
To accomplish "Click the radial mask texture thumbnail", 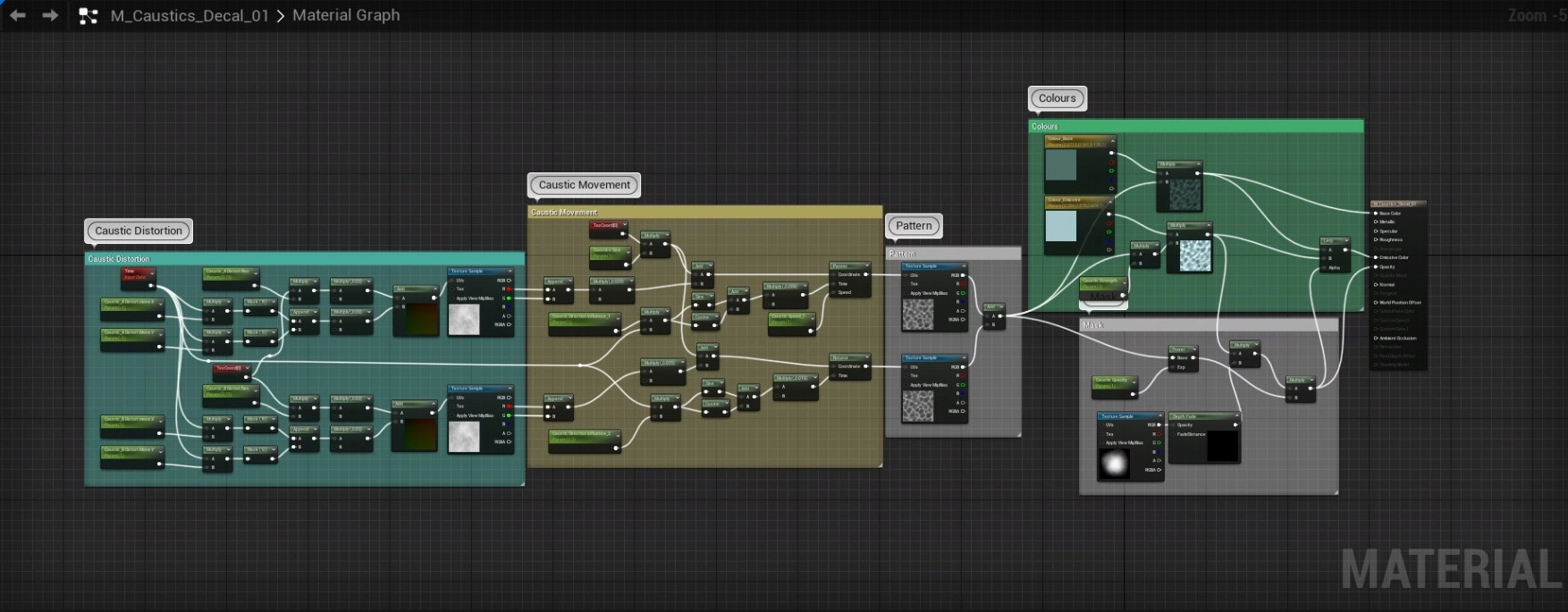I will click(x=1114, y=464).
